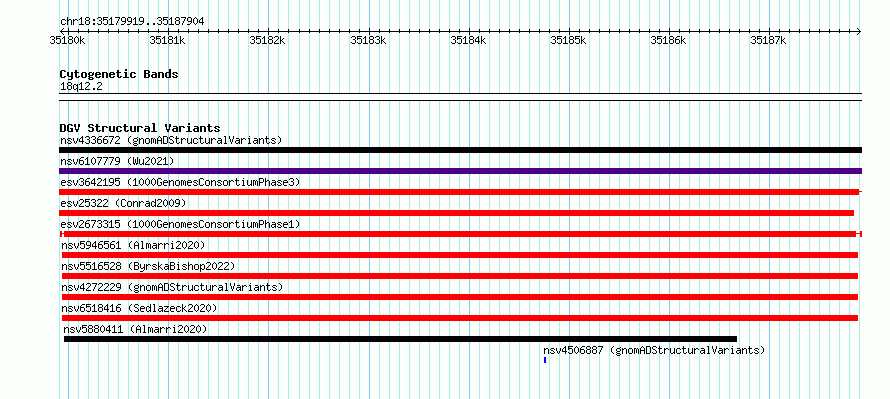Click the 35180k ruler label
Screen dimensions: 890x399
tap(67, 40)
